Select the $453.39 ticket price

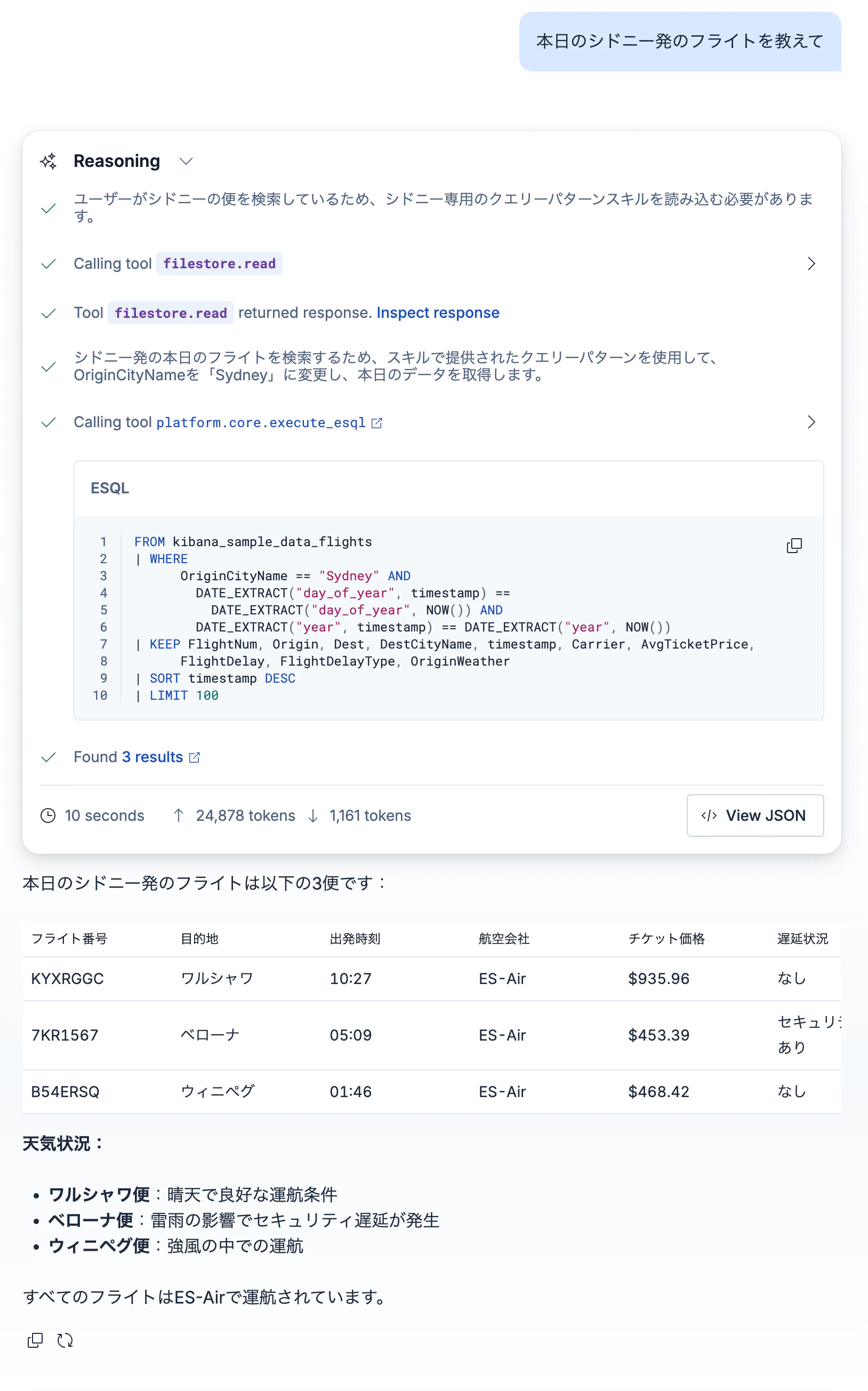658,1035
